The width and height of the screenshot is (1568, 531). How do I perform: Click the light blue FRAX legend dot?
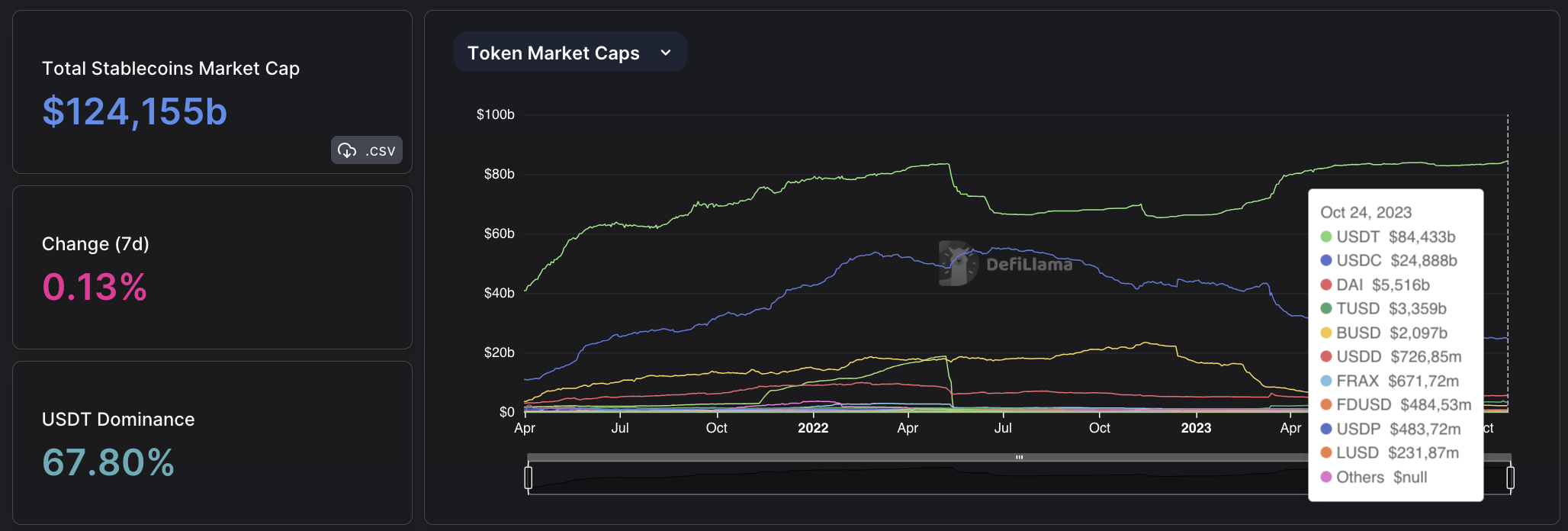1326,381
